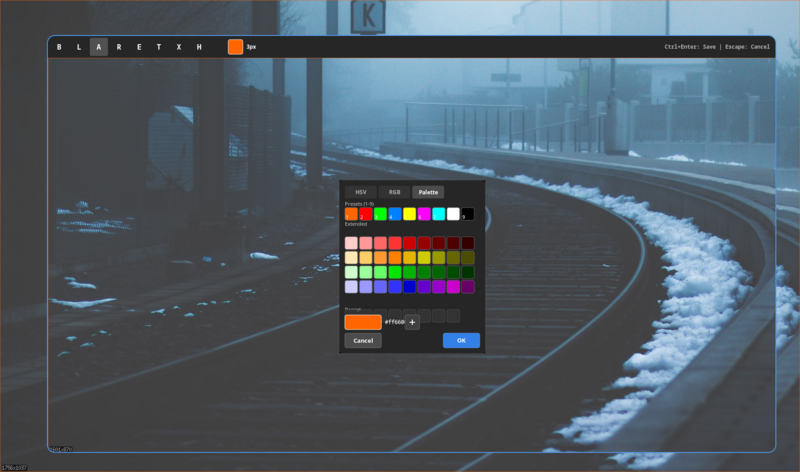Select the H tool in the toolbar
The image size is (800, 472).
click(199, 47)
